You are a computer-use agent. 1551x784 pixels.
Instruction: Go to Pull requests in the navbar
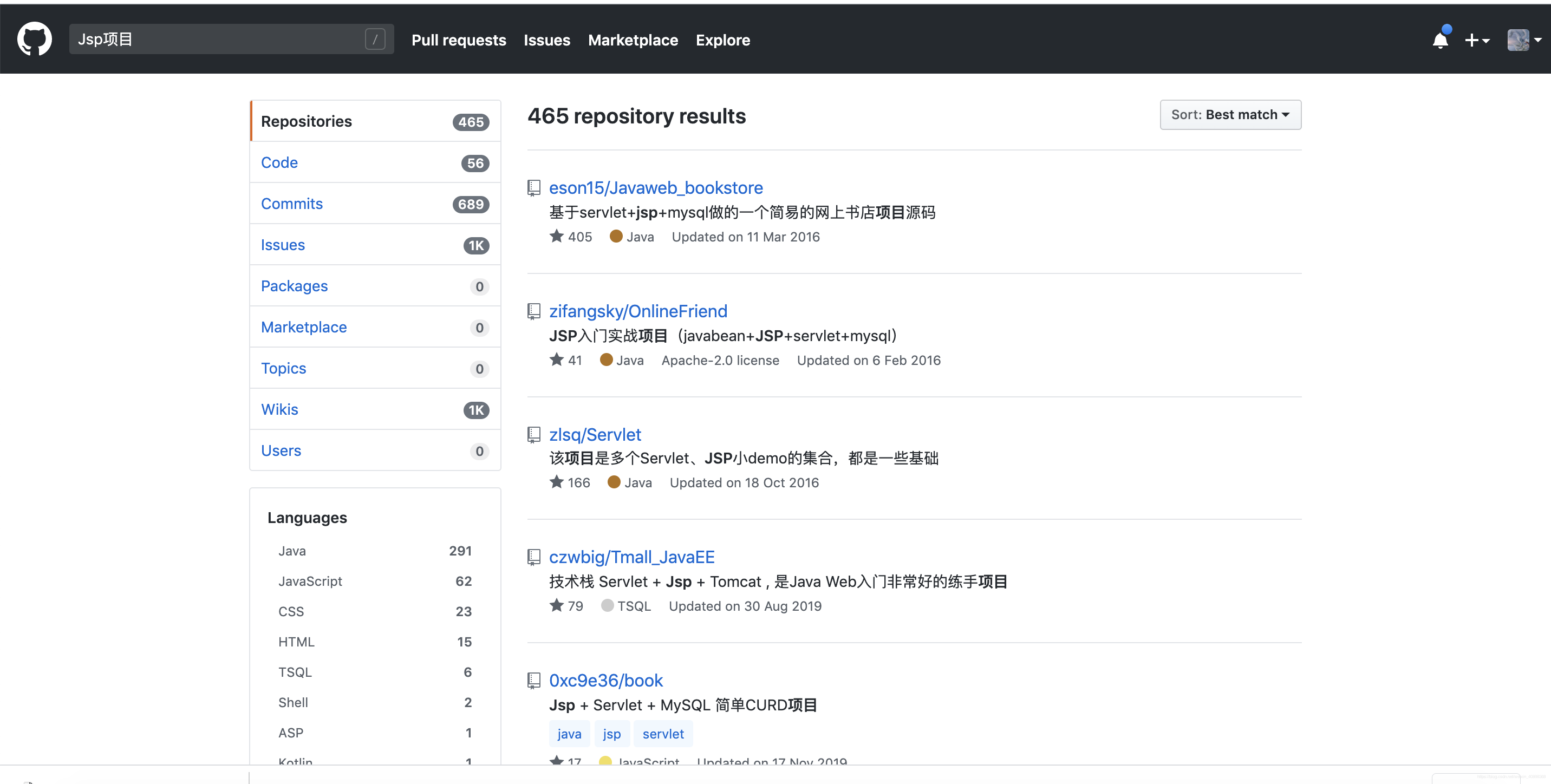click(x=458, y=40)
